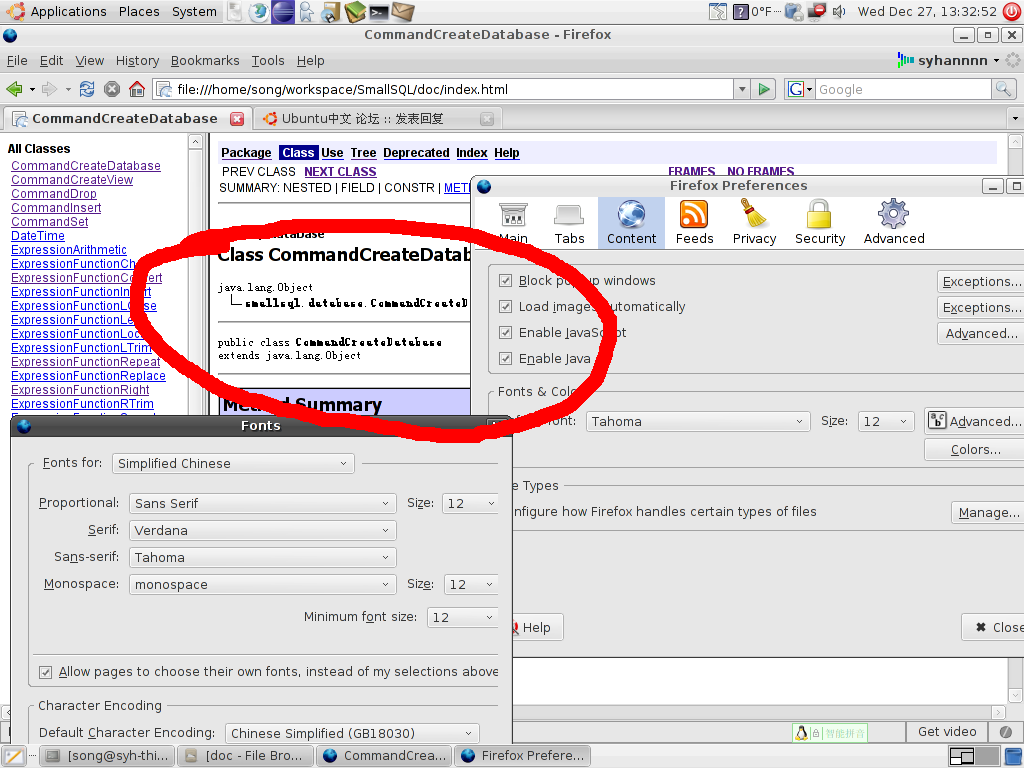Screen dimensions: 1024x768
Task: Close the CommandCreateDatabase tab
Action: click(237, 119)
